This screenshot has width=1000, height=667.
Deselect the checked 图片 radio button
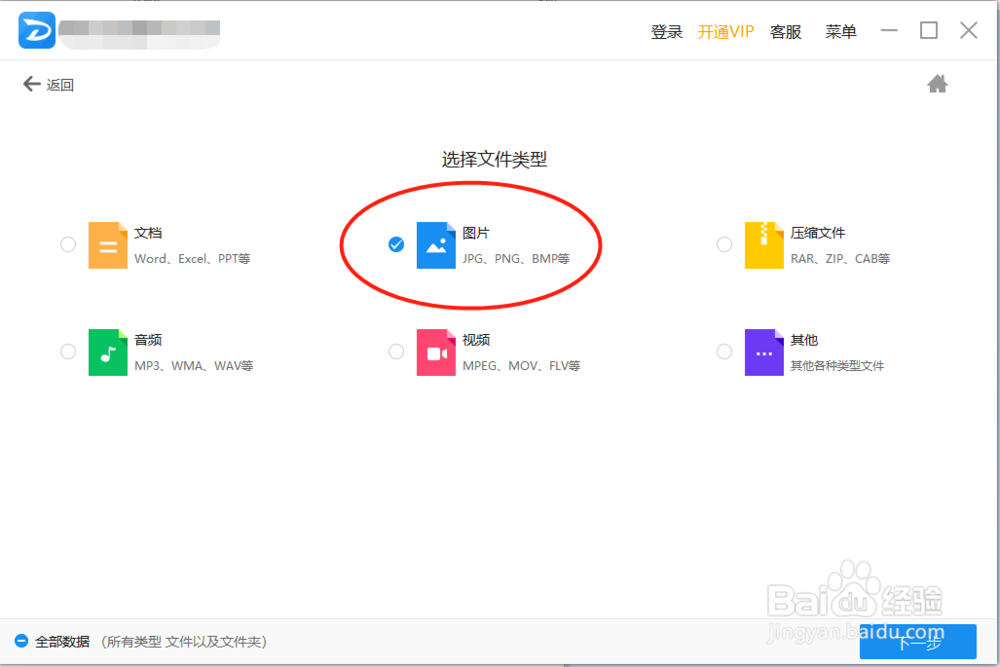(396, 244)
